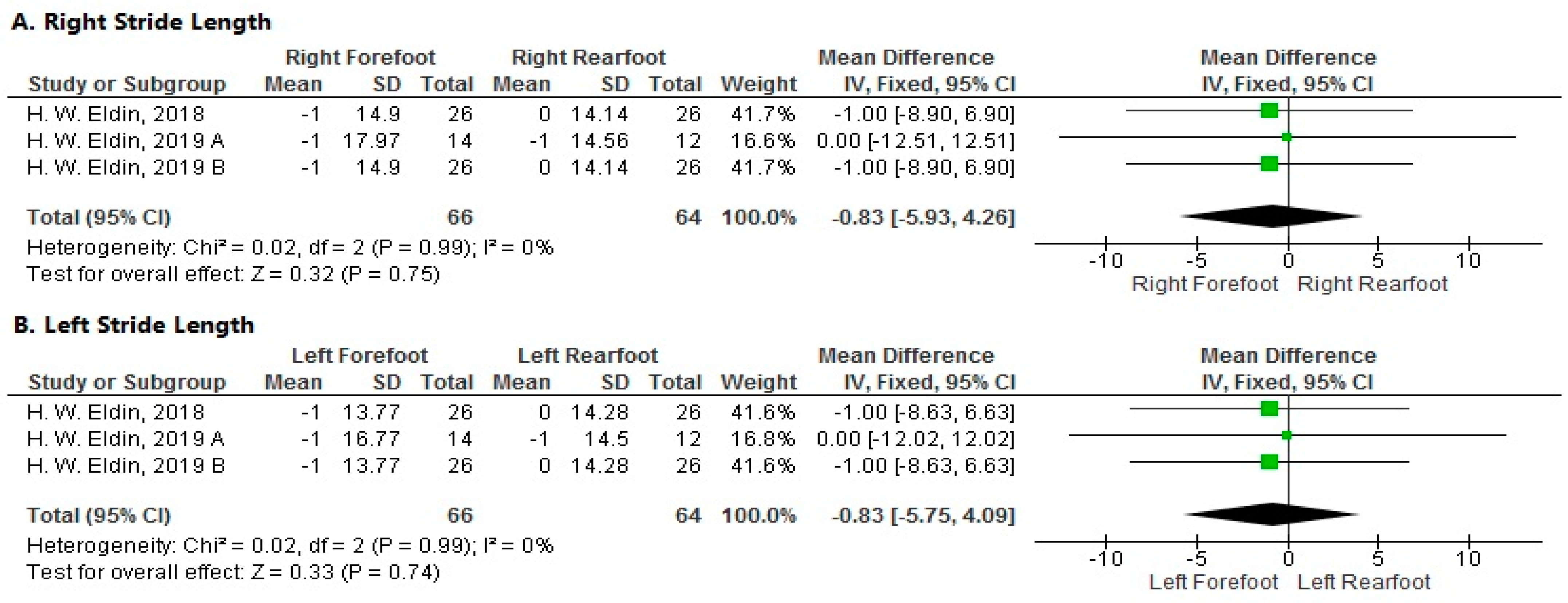The width and height of the screenshot is (1568, 603).
Task: Click the 'Left Forefoot' axis label below the plot
Action: click(1213, 582)
